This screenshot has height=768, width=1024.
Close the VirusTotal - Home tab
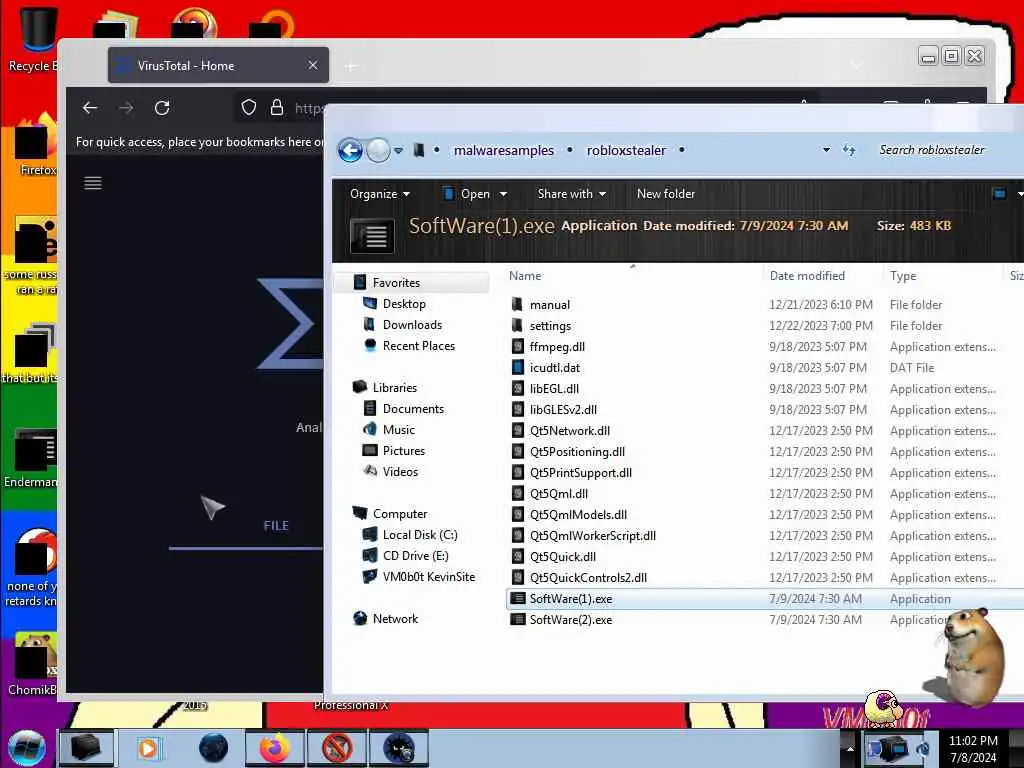point(313,65)
